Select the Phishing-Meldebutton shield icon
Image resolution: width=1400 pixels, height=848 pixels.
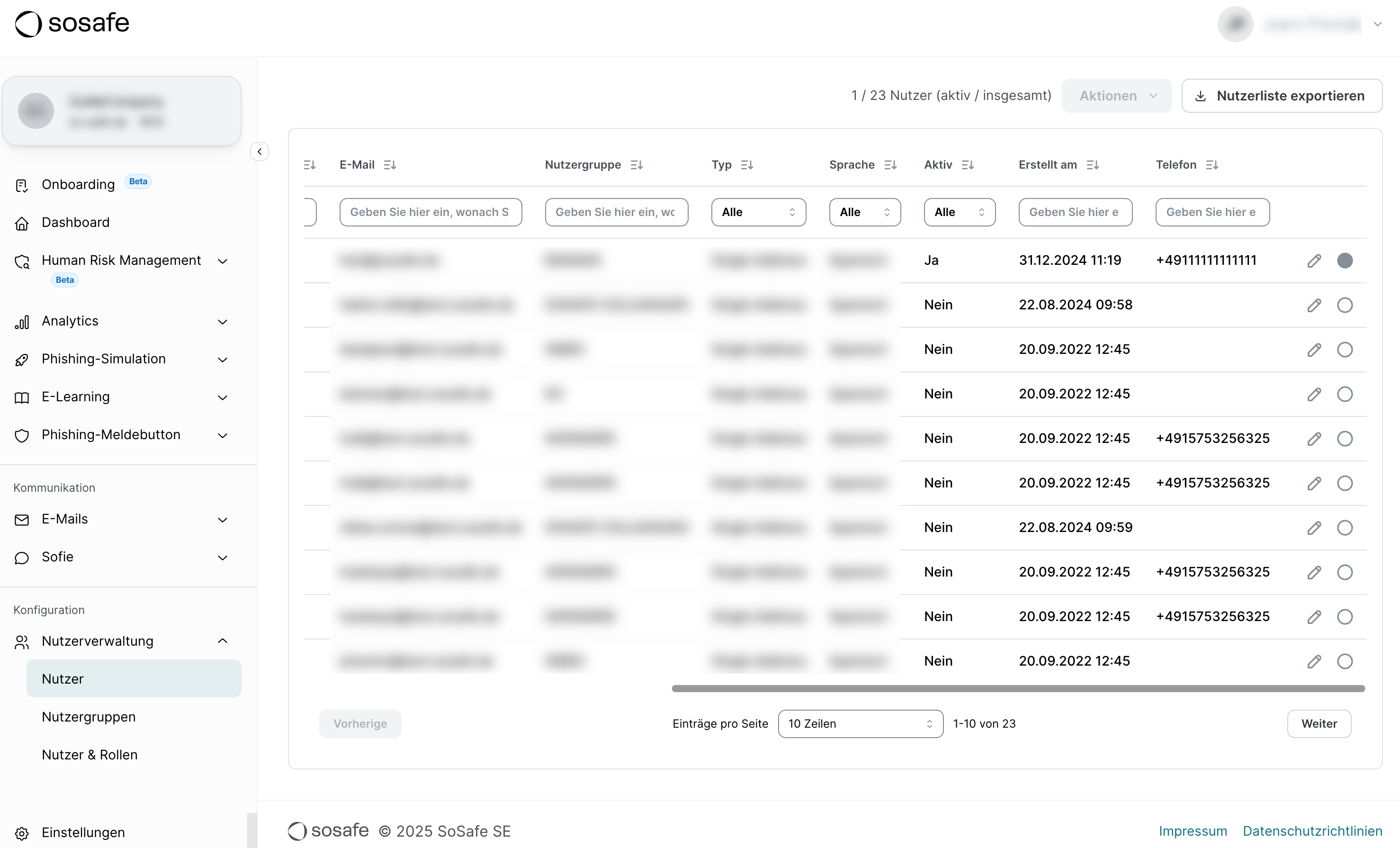pos(22,435)
